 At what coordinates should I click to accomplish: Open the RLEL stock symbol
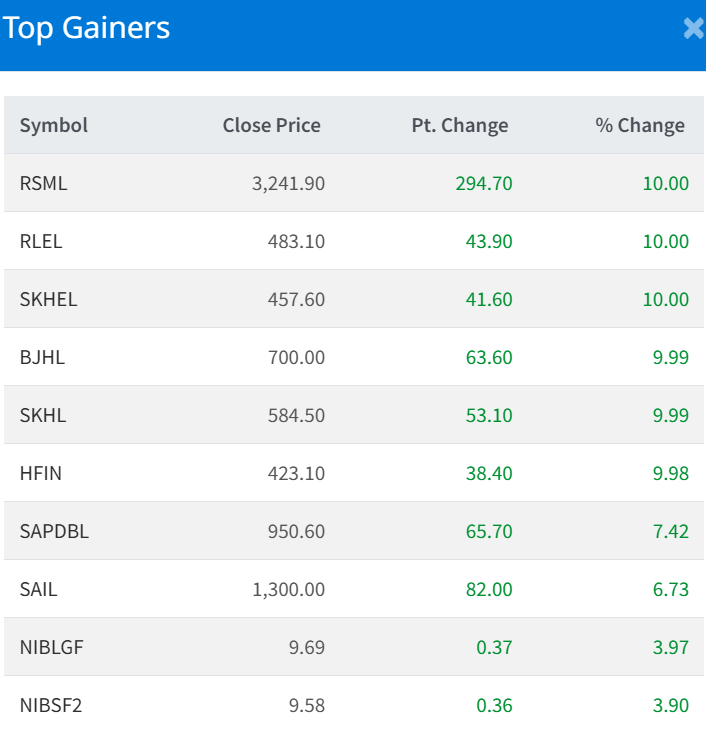click(41, 241)
